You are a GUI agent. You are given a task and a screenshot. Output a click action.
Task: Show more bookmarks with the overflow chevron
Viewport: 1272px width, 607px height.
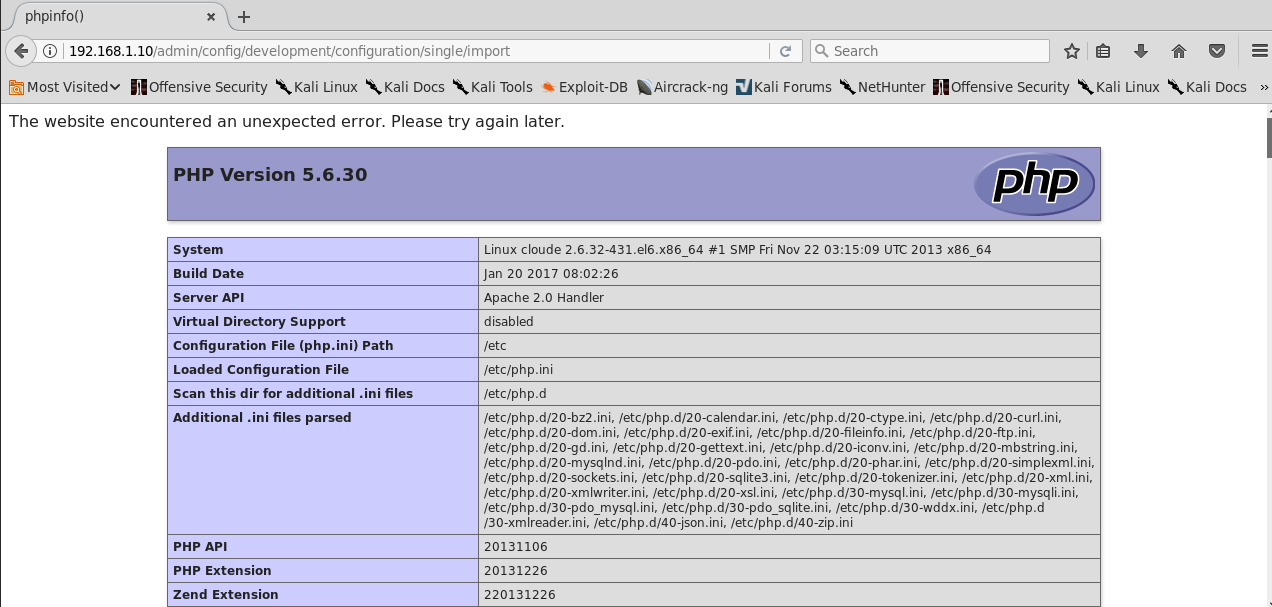click(1263, 87)
